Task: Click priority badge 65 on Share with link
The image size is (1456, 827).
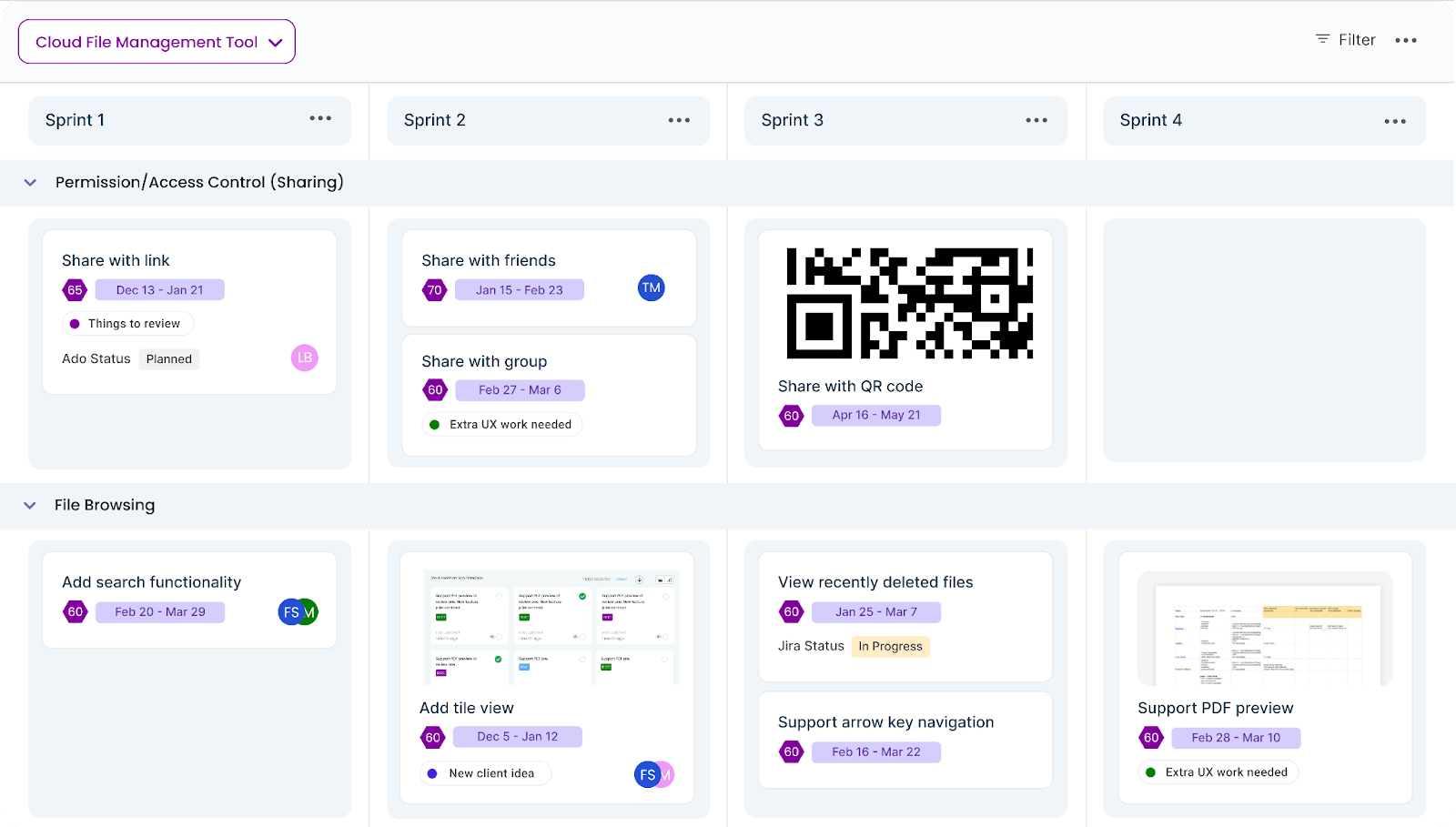Action: [x=74, y=289]
